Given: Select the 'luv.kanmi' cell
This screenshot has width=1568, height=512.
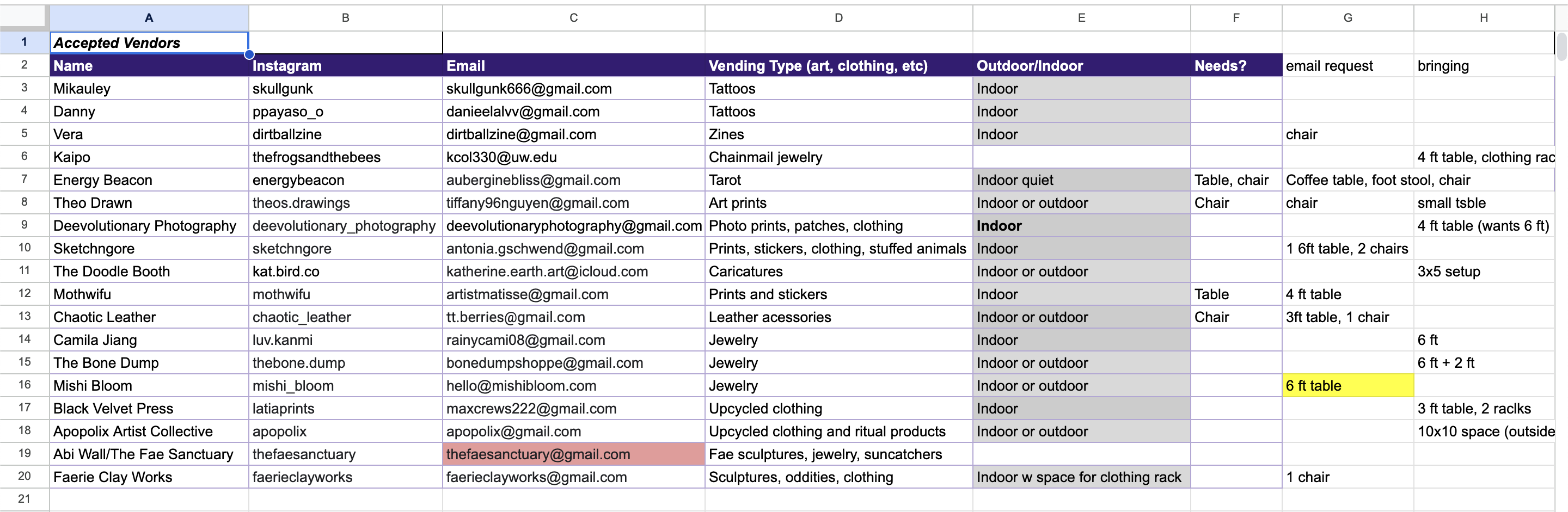Looking at the screenshot, I should (345, 340).
